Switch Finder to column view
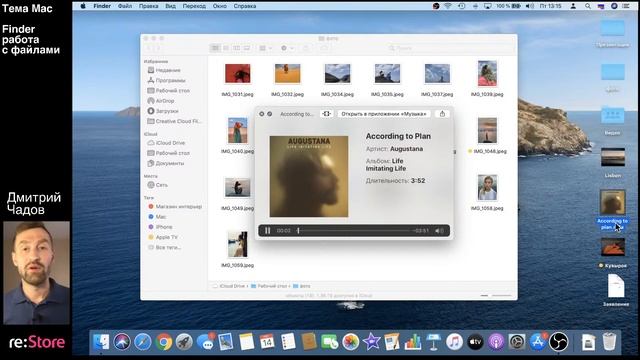Screen dimensions: 640x360 pos(236,48)
